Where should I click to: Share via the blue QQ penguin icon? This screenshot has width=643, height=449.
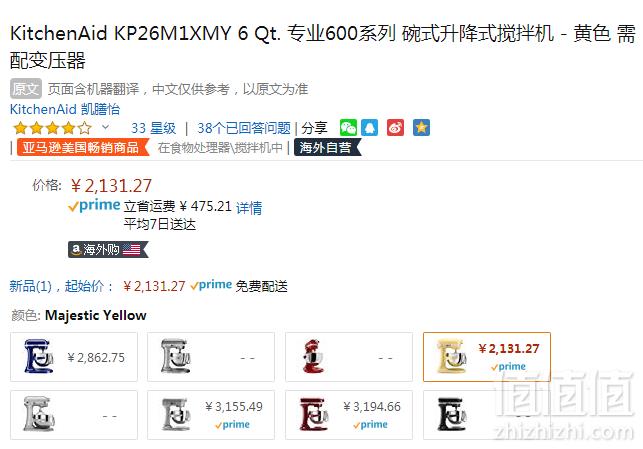click(369, 128)
